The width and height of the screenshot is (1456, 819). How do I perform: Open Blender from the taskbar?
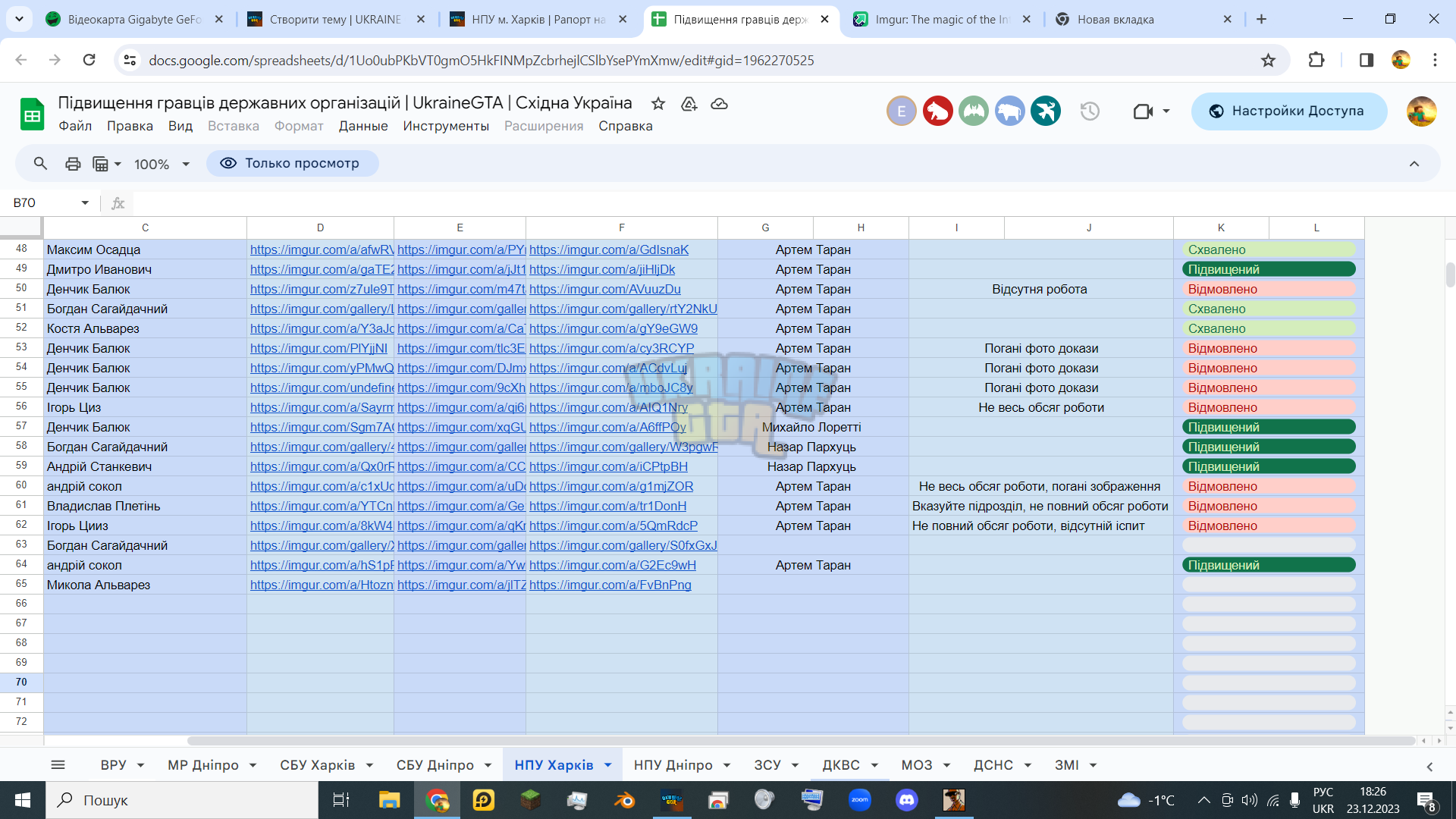click(624, 800)
